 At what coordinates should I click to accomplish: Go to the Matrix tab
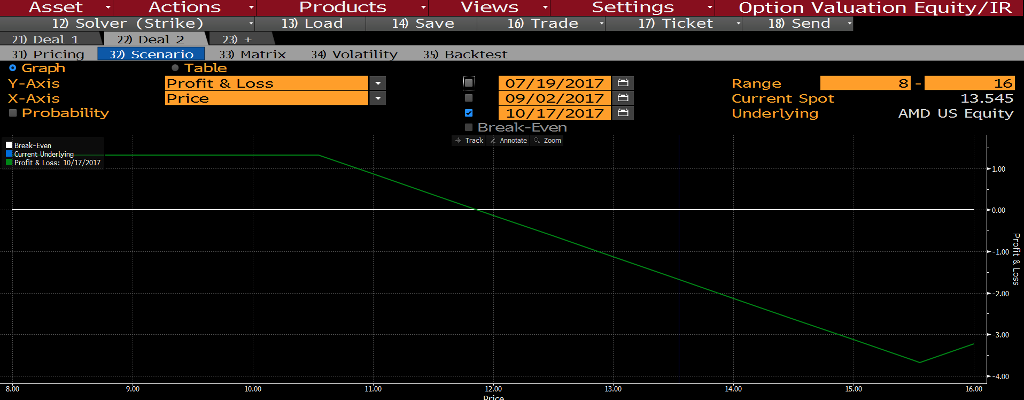[254, 54]
